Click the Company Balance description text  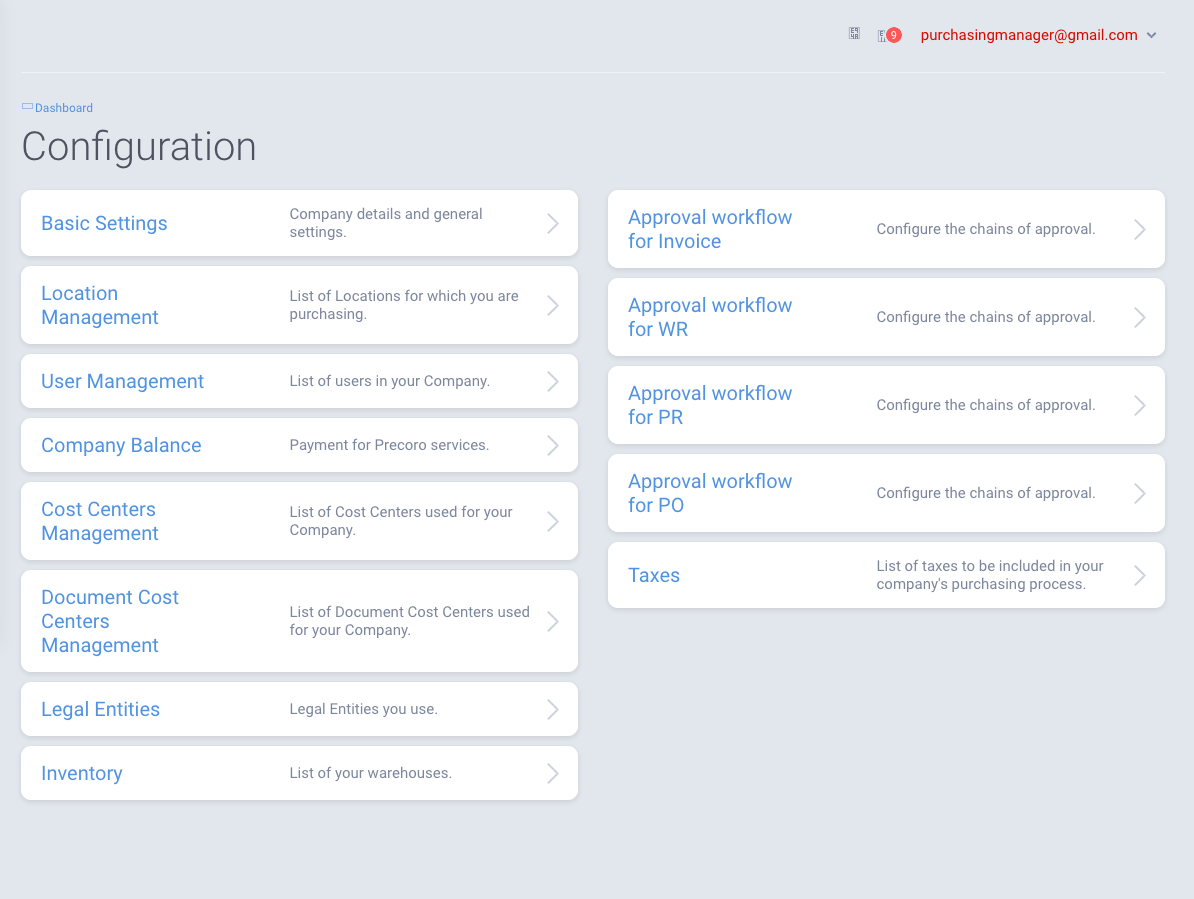pyautogui.click(x=389, y=445)
